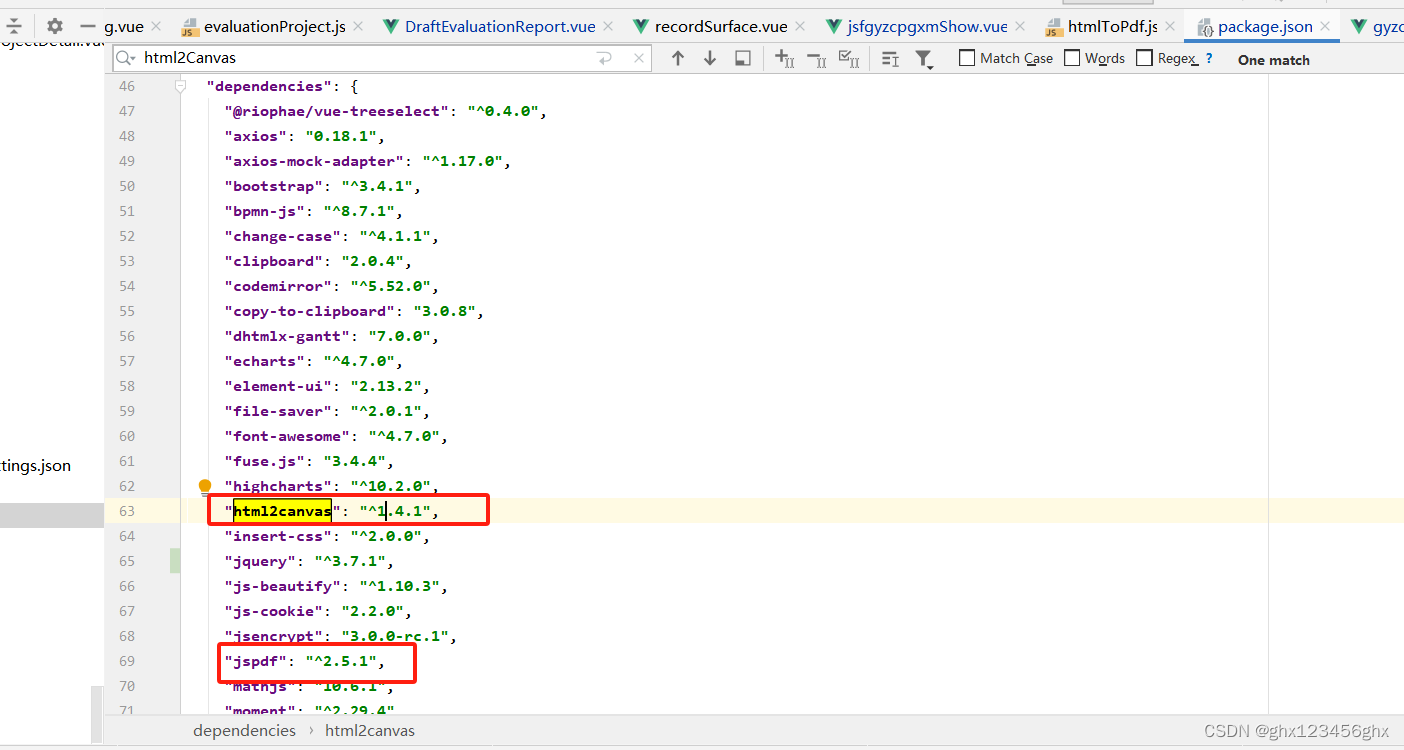Open regex help question mark
Screen dimensions: 1404x750
(x=1209, y=58)
